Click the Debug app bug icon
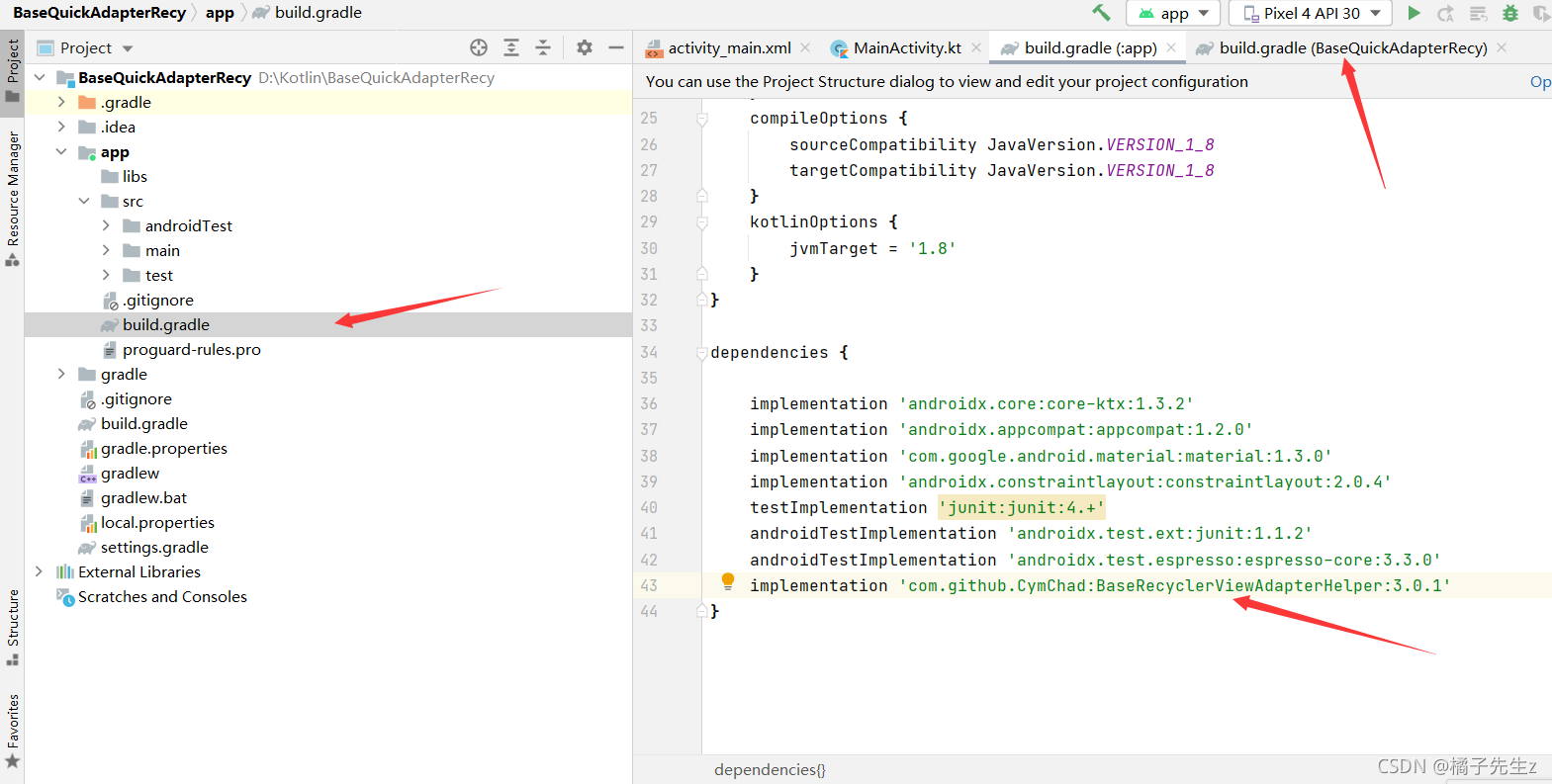The width and height of the screenshot is (1552, 784). pos(1510,13)
